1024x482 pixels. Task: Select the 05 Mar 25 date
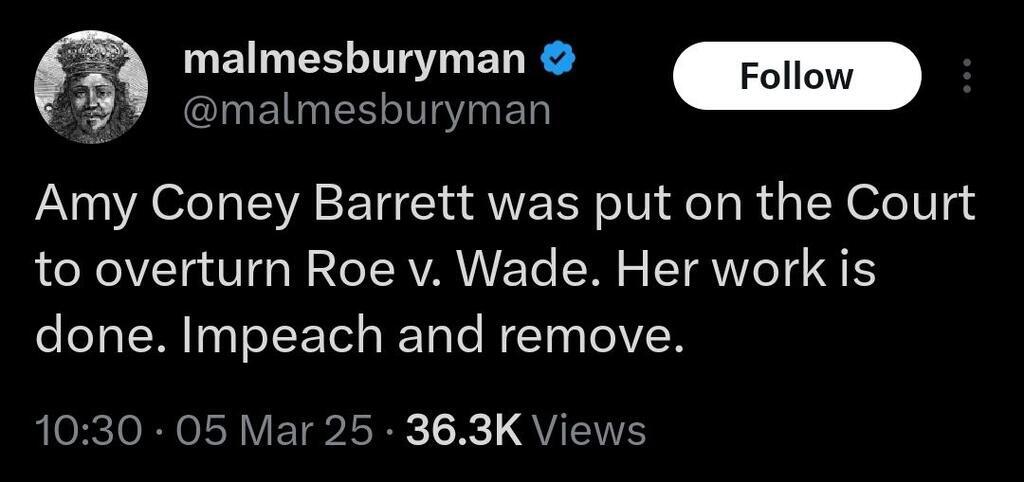pos(274,432)
